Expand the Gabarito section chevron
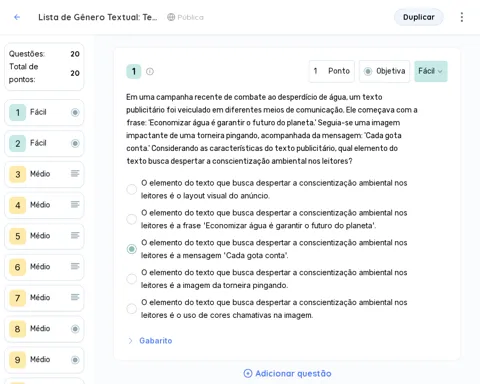The height and width of the screenshot is (384, 480). click(130, 341)
